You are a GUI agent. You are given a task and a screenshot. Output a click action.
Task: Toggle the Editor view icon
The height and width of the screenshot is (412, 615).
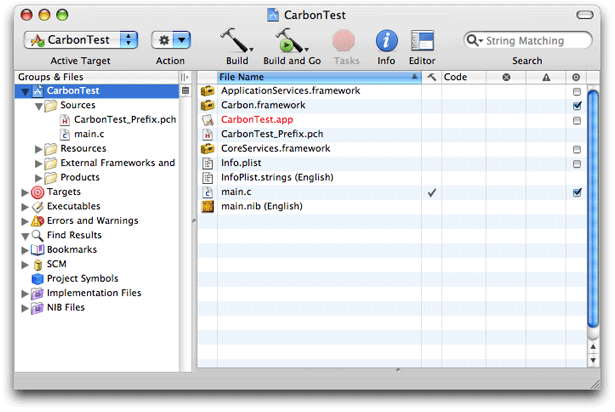tap(422, 41)
